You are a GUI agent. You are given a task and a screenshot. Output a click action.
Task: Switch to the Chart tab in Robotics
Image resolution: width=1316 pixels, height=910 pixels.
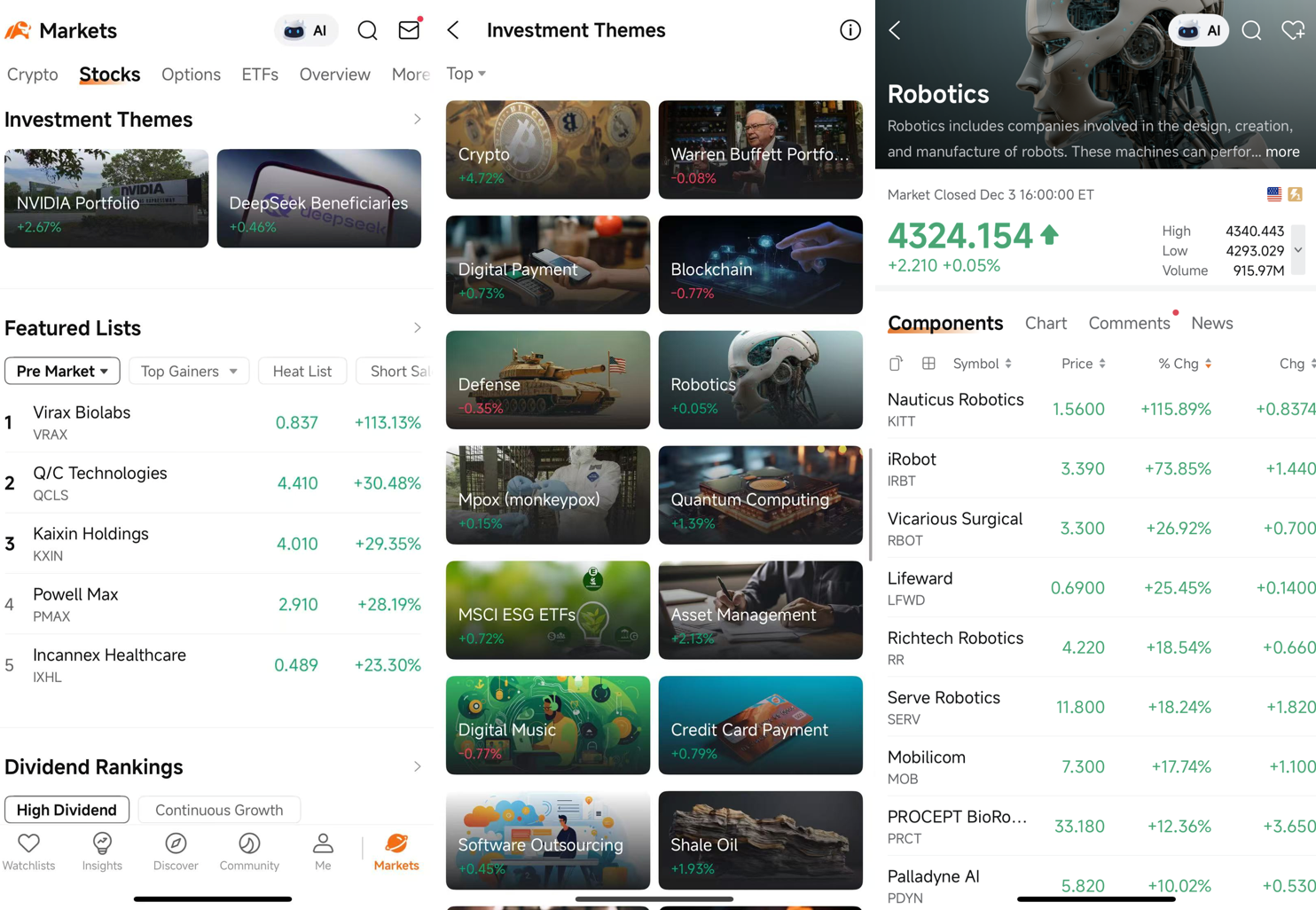click(1046, 324)
